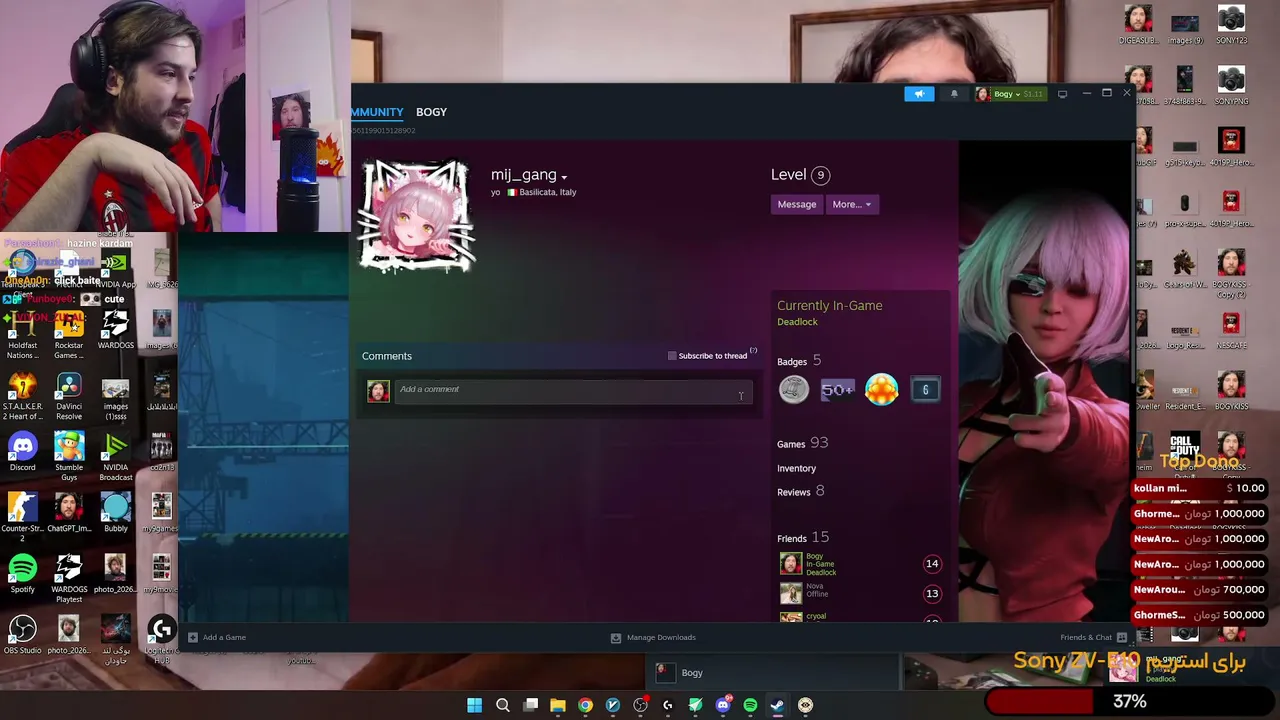Open the More... profile actions dropdown
Screen dimensions: 1280x720
851,204
